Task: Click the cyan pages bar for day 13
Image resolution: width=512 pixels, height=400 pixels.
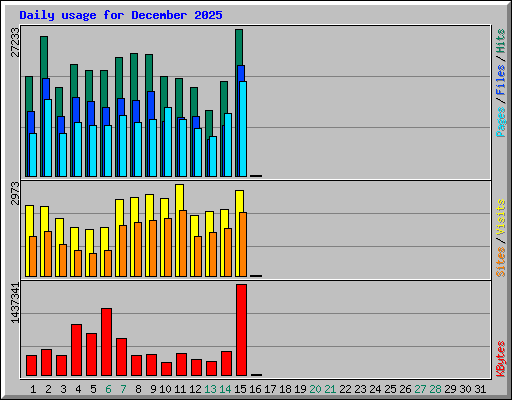Action: (x=213, y=156)
